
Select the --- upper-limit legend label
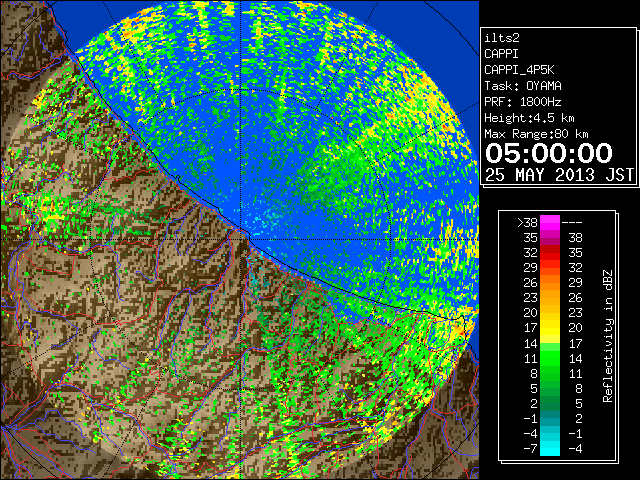(x=572, y=223)
